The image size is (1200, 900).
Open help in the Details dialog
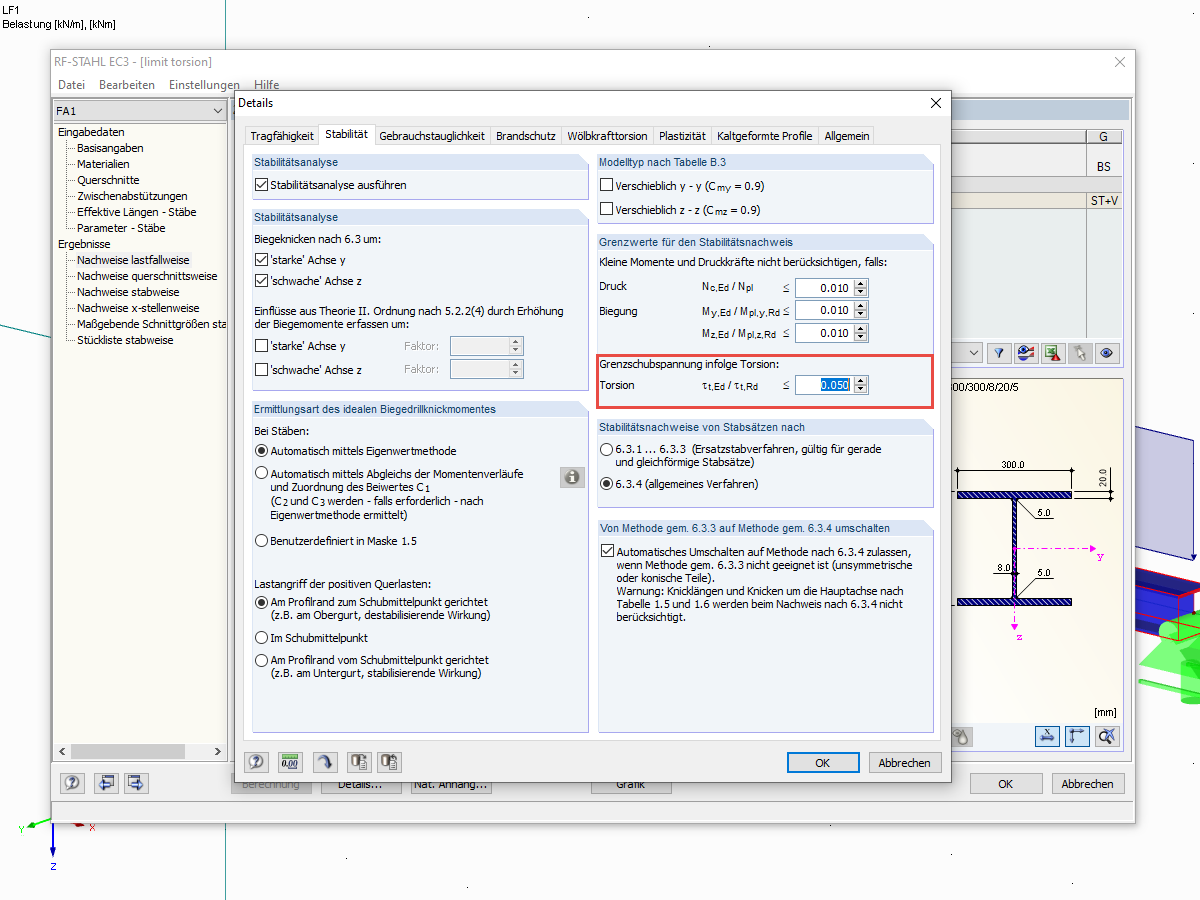(x=257, y=762)
